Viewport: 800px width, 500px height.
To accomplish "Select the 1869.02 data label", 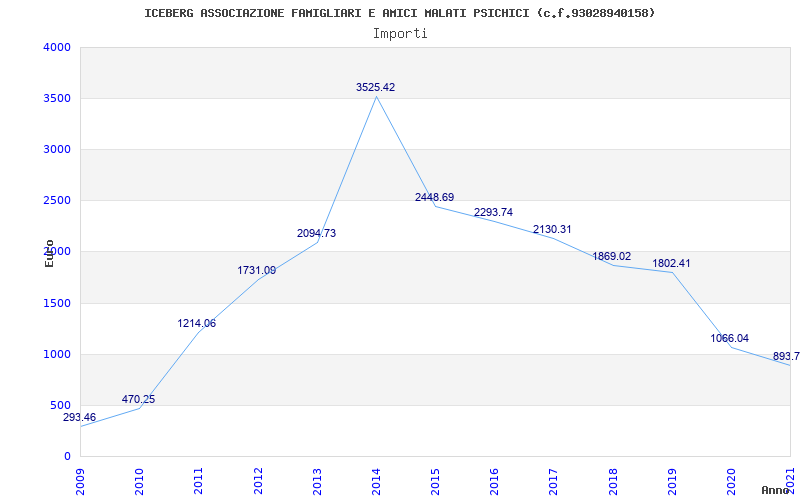I will pyautogui.click(x=612, y=256).
